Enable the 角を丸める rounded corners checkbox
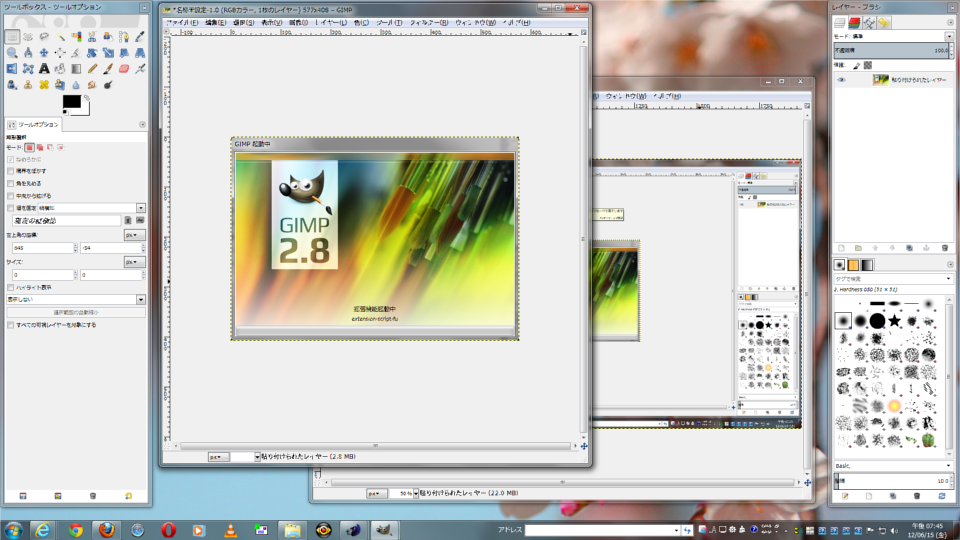 pyautogui.click(x=10, y=184)
